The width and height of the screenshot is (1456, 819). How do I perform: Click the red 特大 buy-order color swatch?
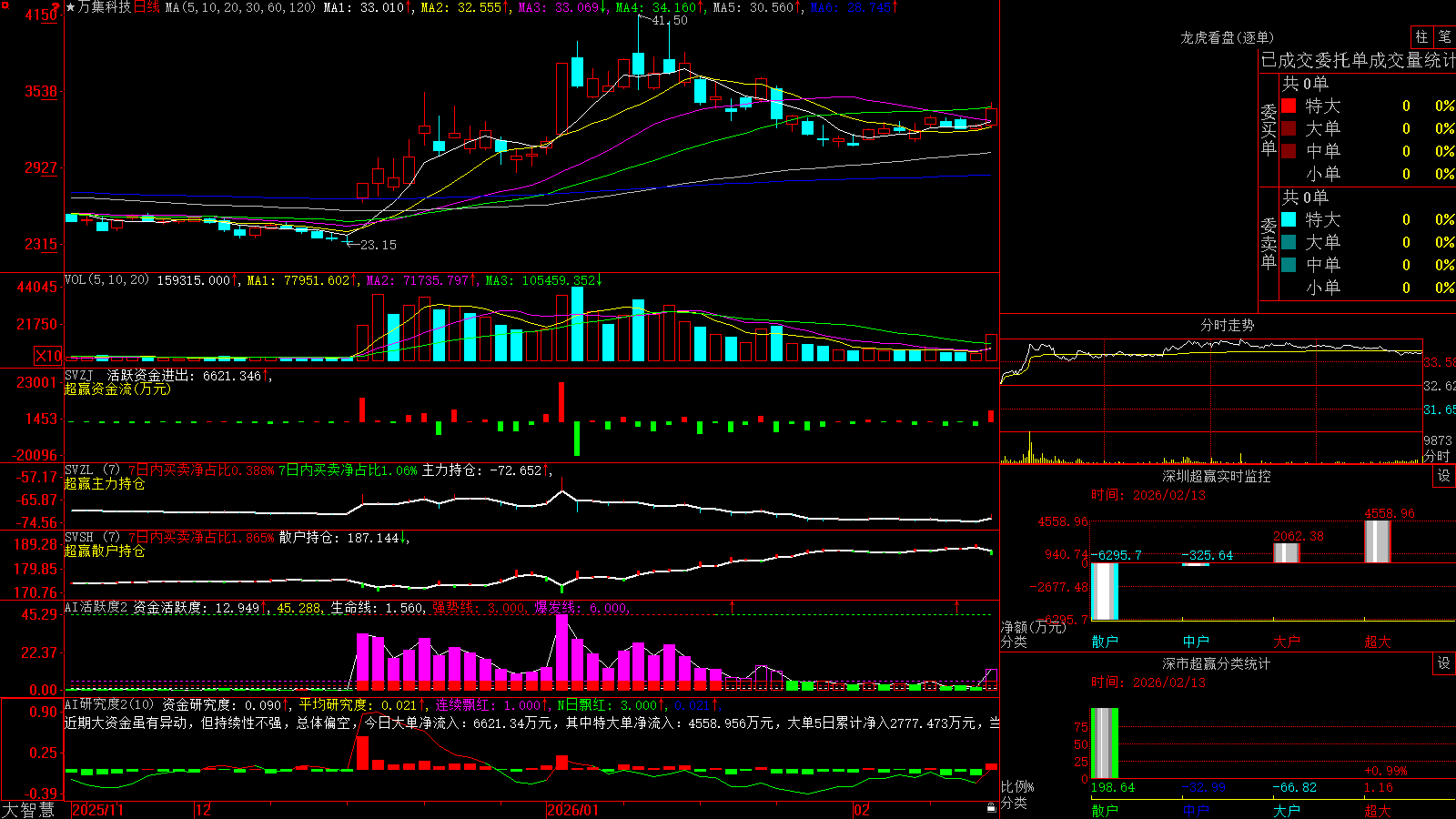1289,106
